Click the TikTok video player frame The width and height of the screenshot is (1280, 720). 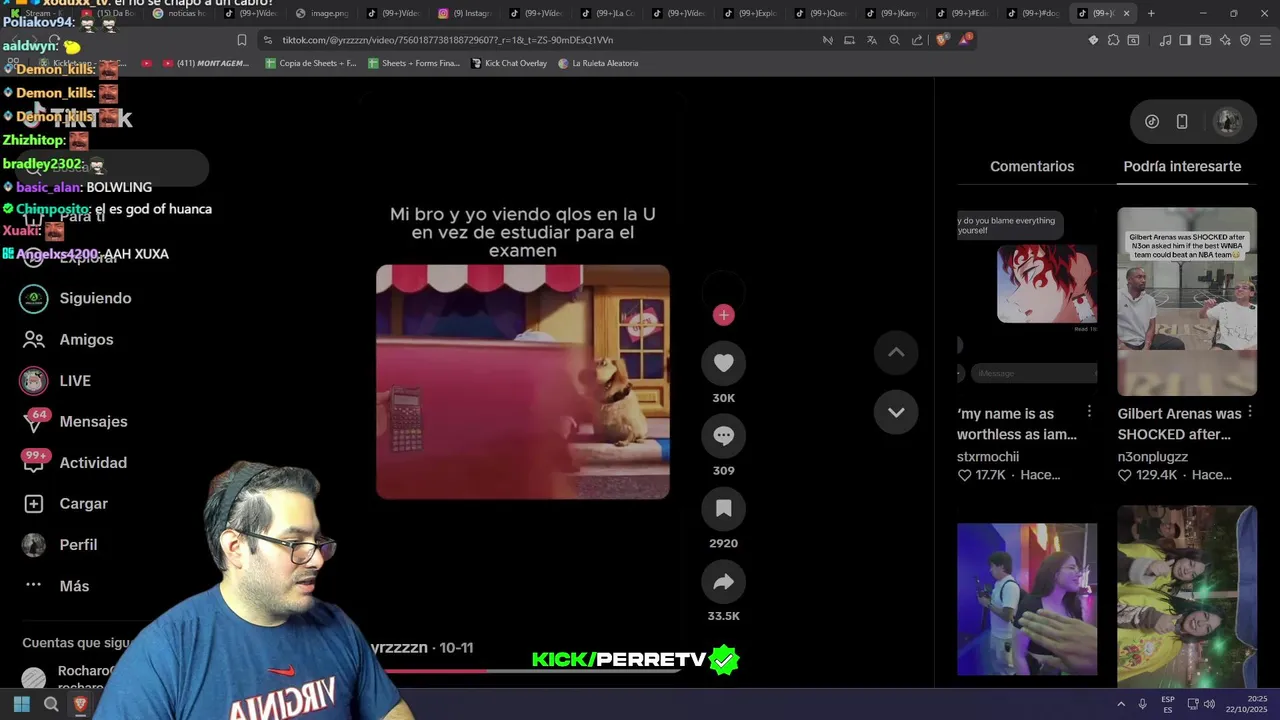[x=523, y=382]
